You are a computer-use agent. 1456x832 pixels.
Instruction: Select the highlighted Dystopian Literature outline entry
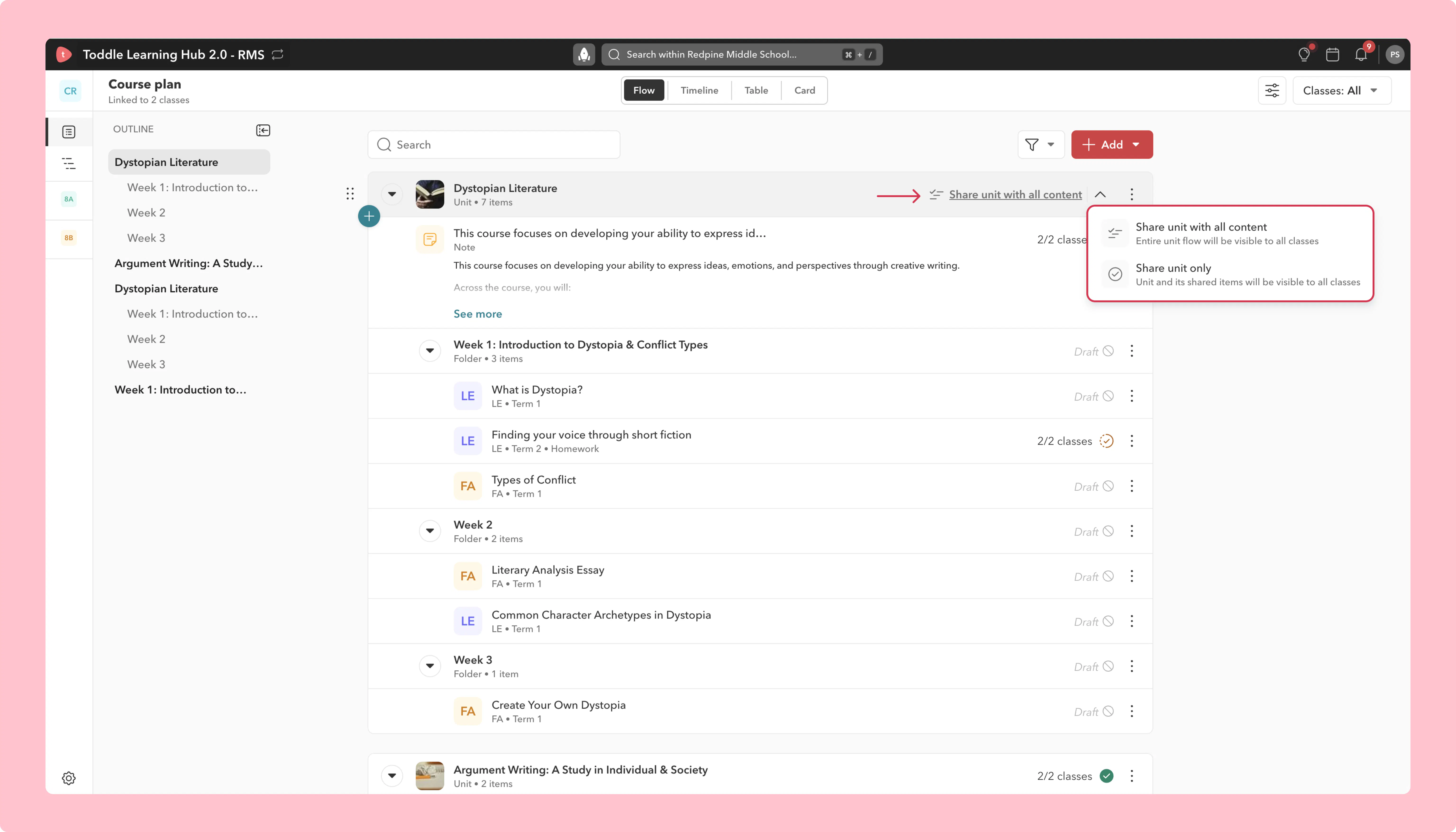(189, 162)
